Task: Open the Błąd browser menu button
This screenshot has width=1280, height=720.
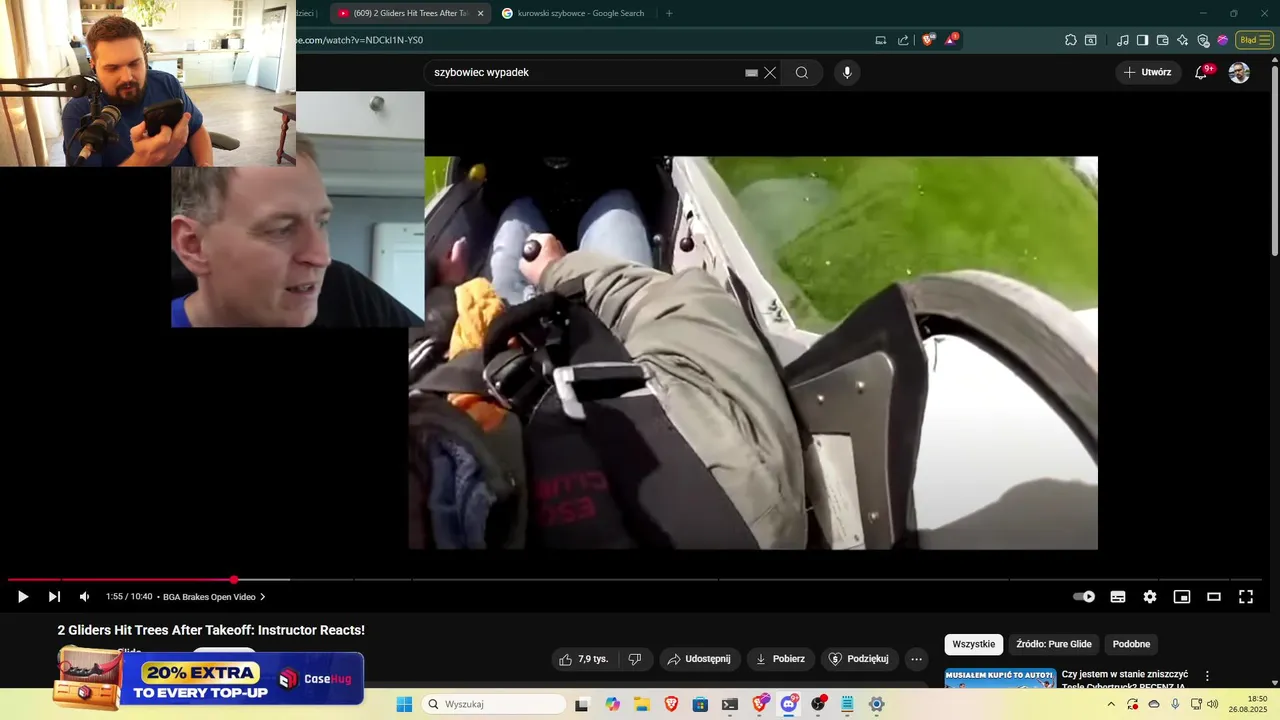Action: click(x=1254, y=40)
